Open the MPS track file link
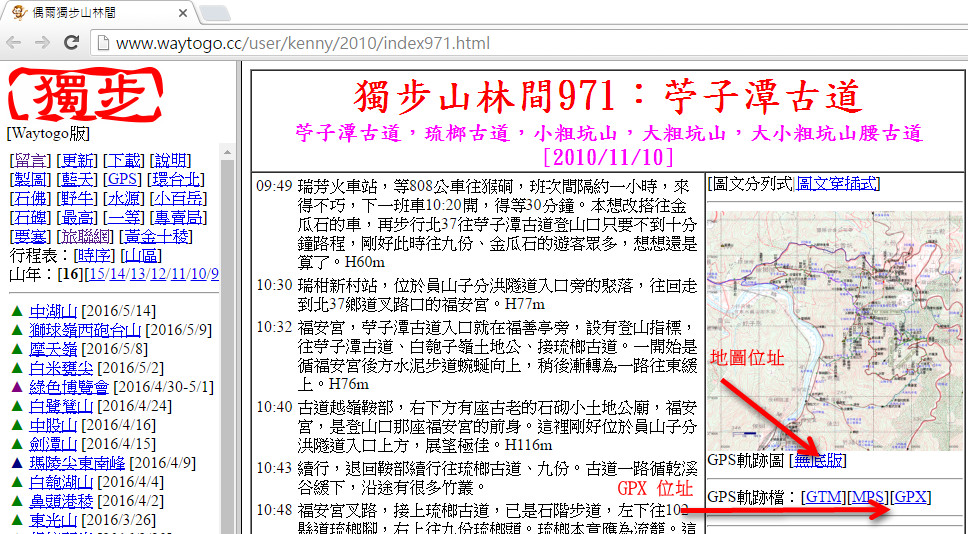The width and height of the screenshot is (968, 534). (868, 497)
